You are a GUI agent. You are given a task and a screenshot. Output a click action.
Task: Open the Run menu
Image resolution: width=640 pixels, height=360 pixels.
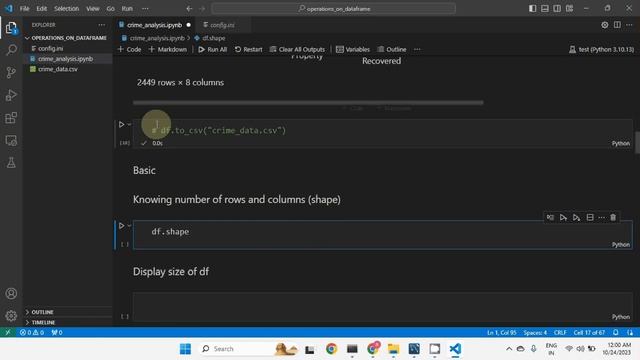click(127, 8)
